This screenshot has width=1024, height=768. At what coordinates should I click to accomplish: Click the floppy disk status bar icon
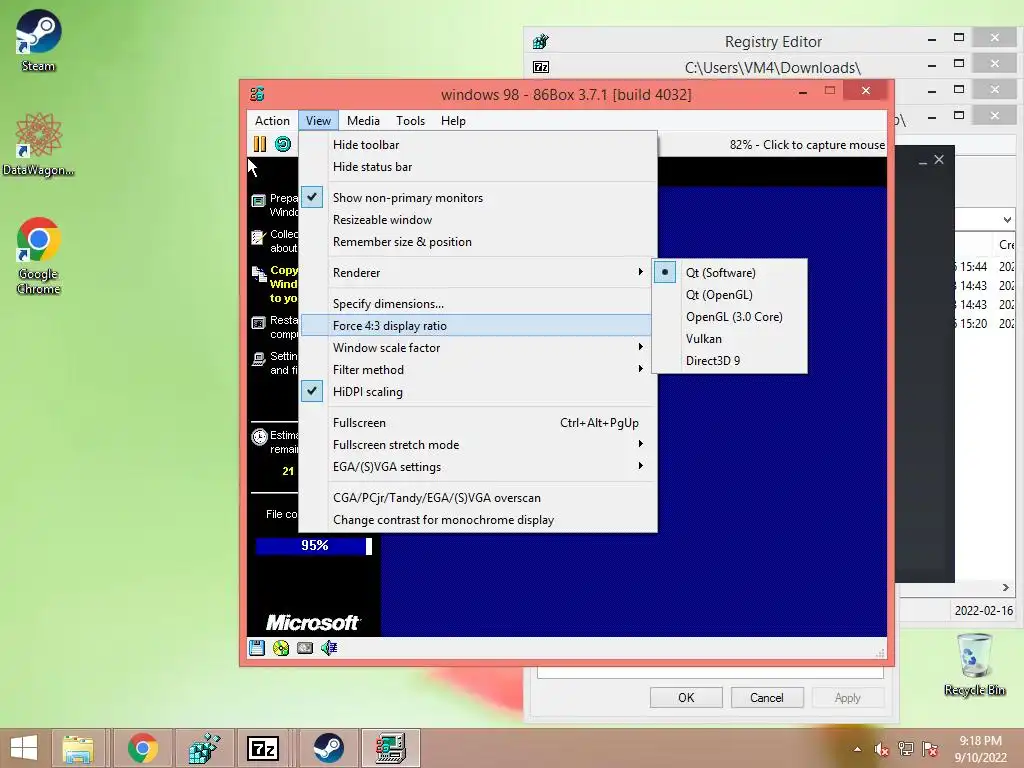click(x=257, y=648)
